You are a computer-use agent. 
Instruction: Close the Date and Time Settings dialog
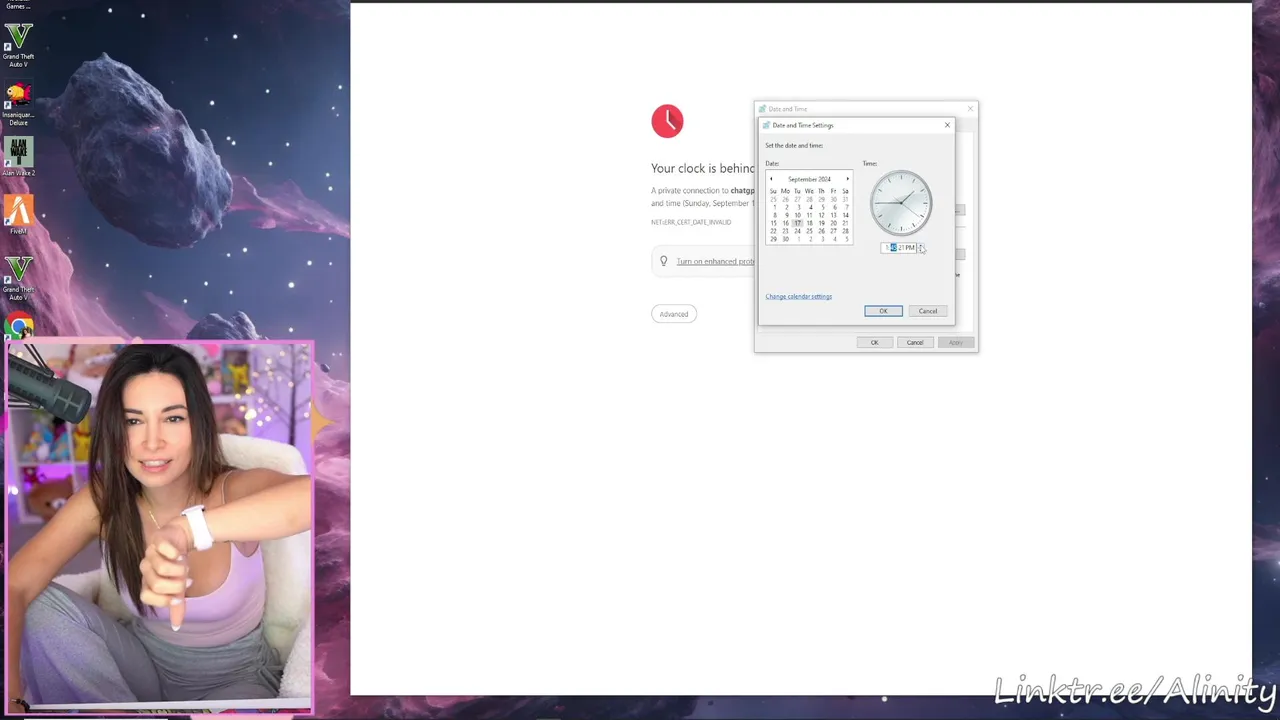tap(947, 125)
